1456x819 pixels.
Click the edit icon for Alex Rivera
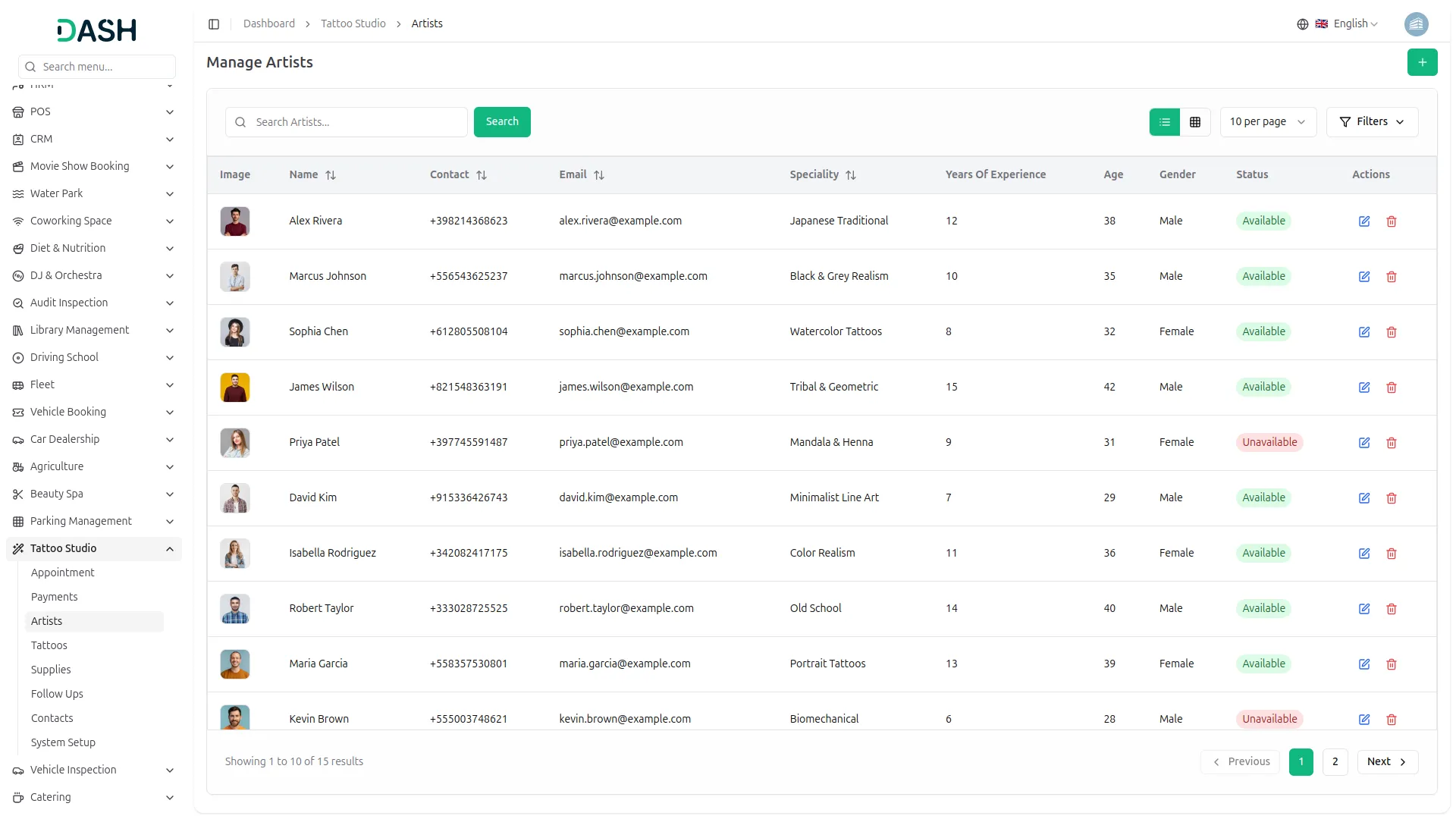1363,221
